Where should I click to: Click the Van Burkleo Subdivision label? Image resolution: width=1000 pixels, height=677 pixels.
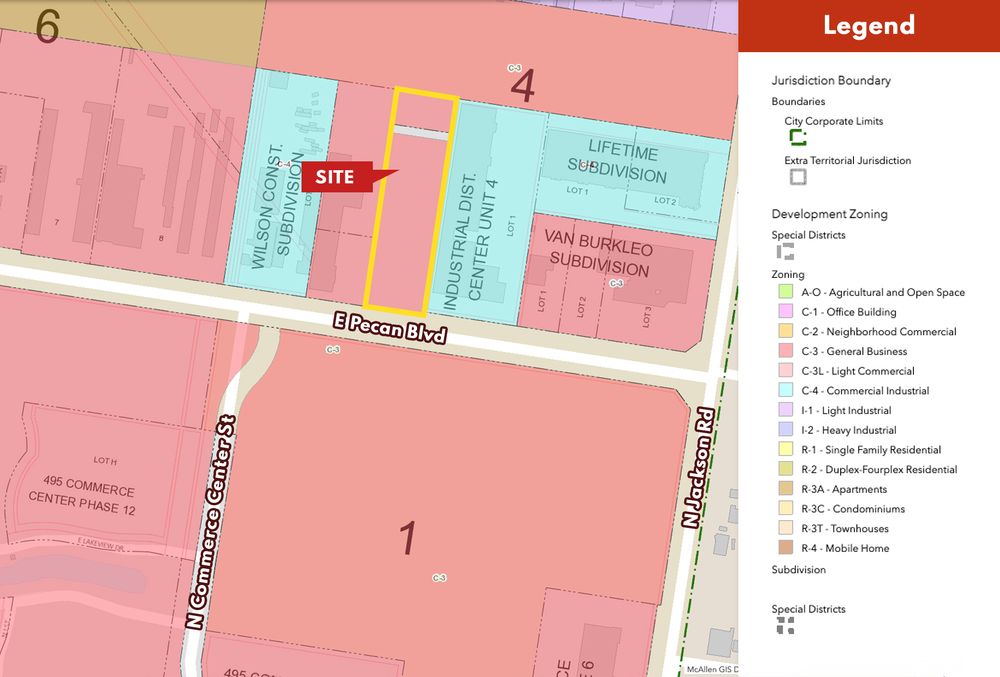point(598,254)
